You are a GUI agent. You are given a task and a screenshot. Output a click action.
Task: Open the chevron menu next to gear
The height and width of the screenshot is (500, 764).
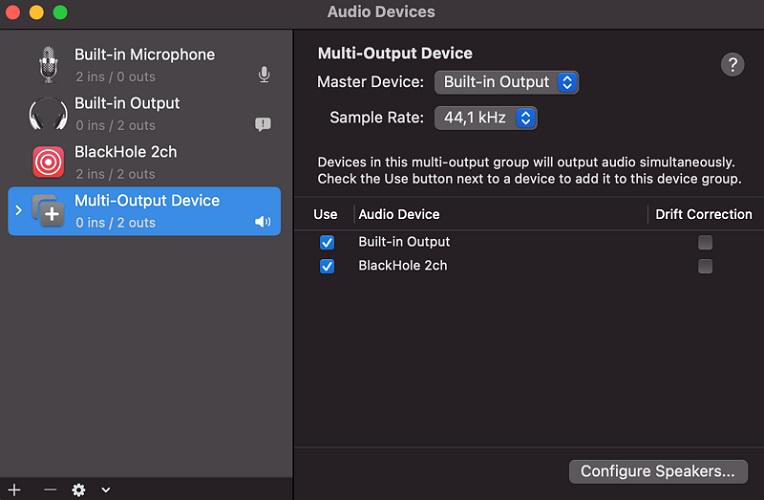(106, 490)
